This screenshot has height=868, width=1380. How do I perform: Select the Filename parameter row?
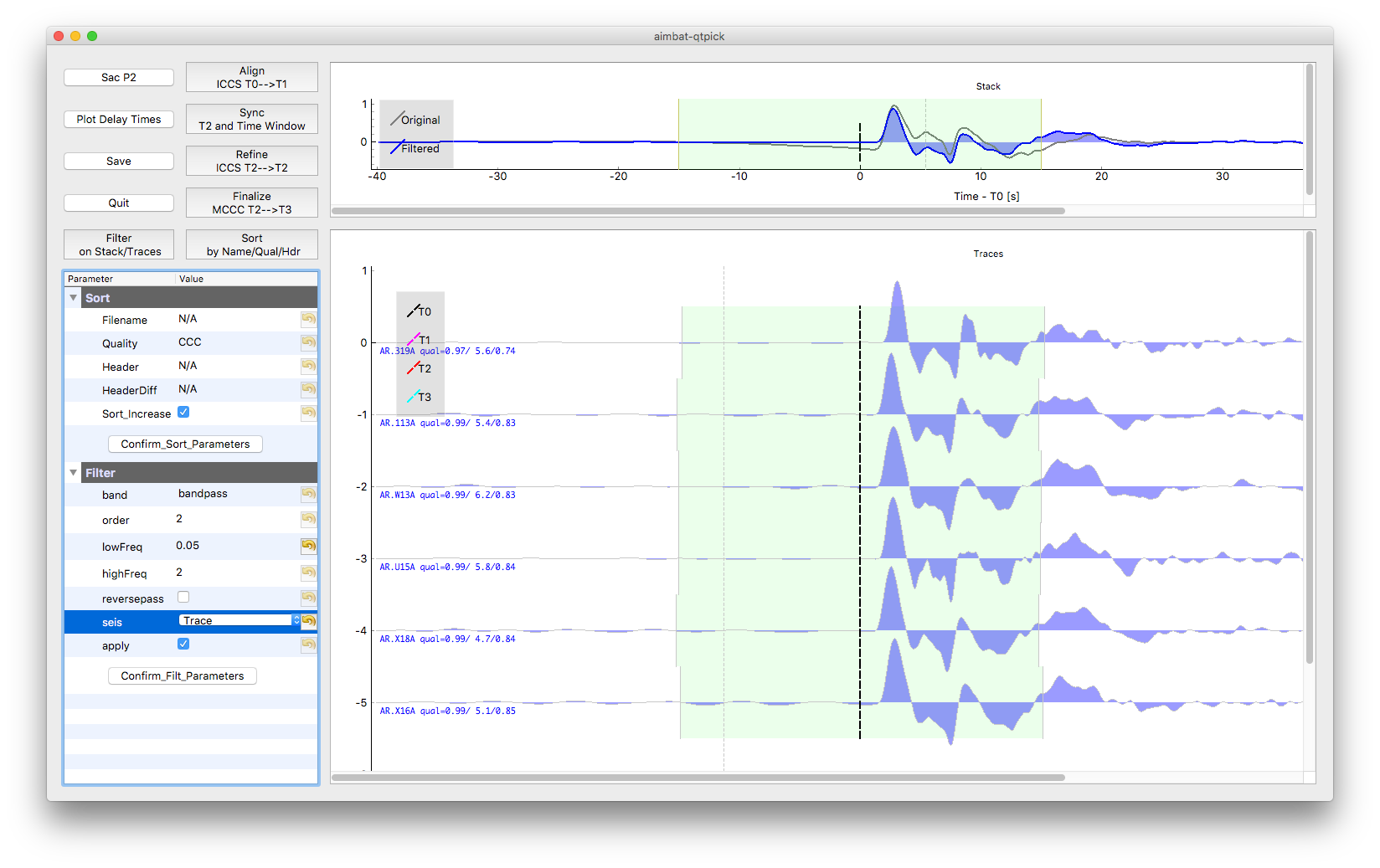point(191,320)
